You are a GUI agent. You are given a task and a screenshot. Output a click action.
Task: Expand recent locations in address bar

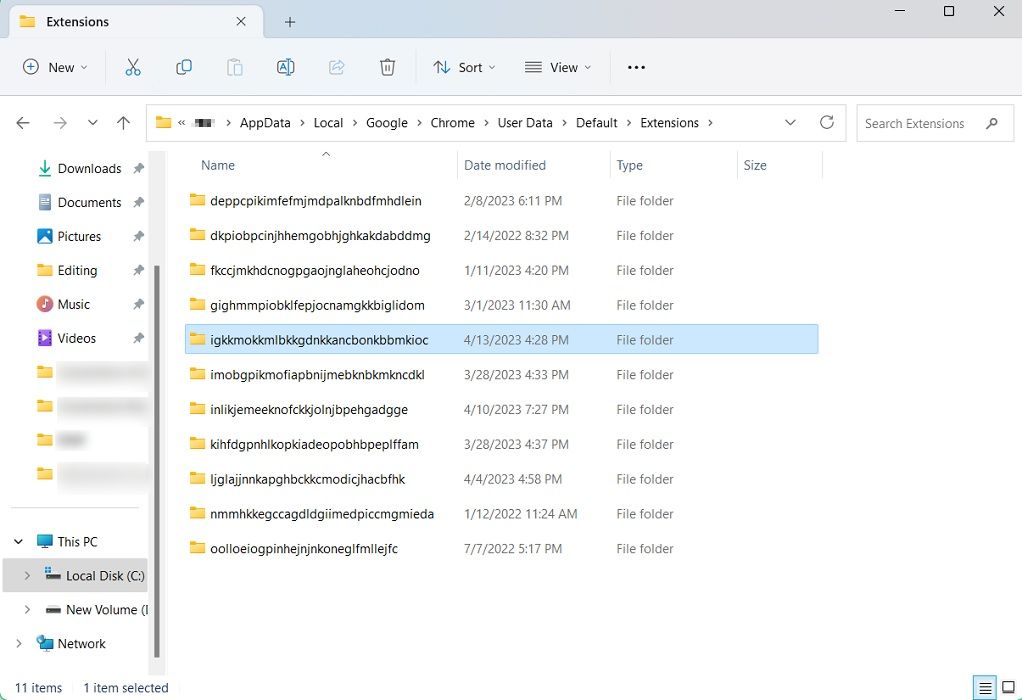tap(790, 123)
